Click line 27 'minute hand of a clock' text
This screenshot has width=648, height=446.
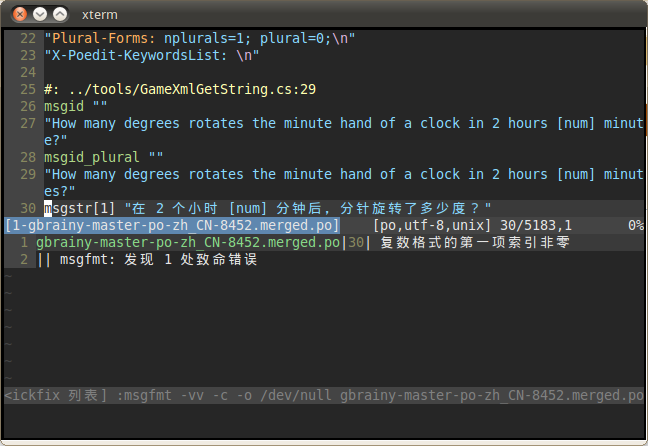[372, 123]
